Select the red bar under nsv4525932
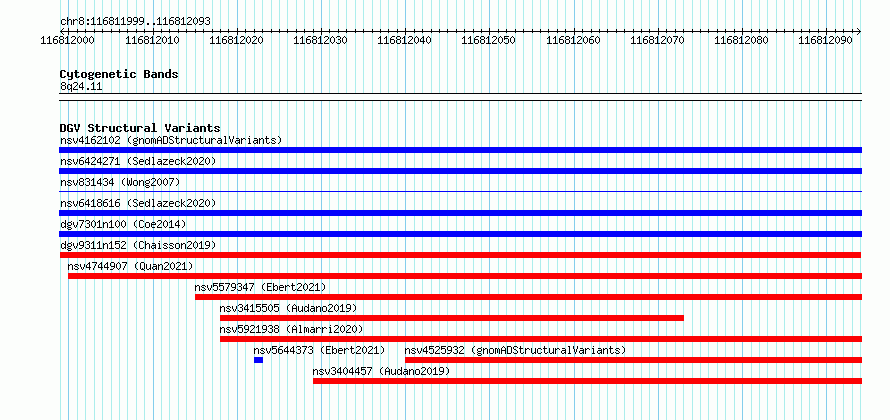This screenshot has height=420, width=890. tap(633, 360)
